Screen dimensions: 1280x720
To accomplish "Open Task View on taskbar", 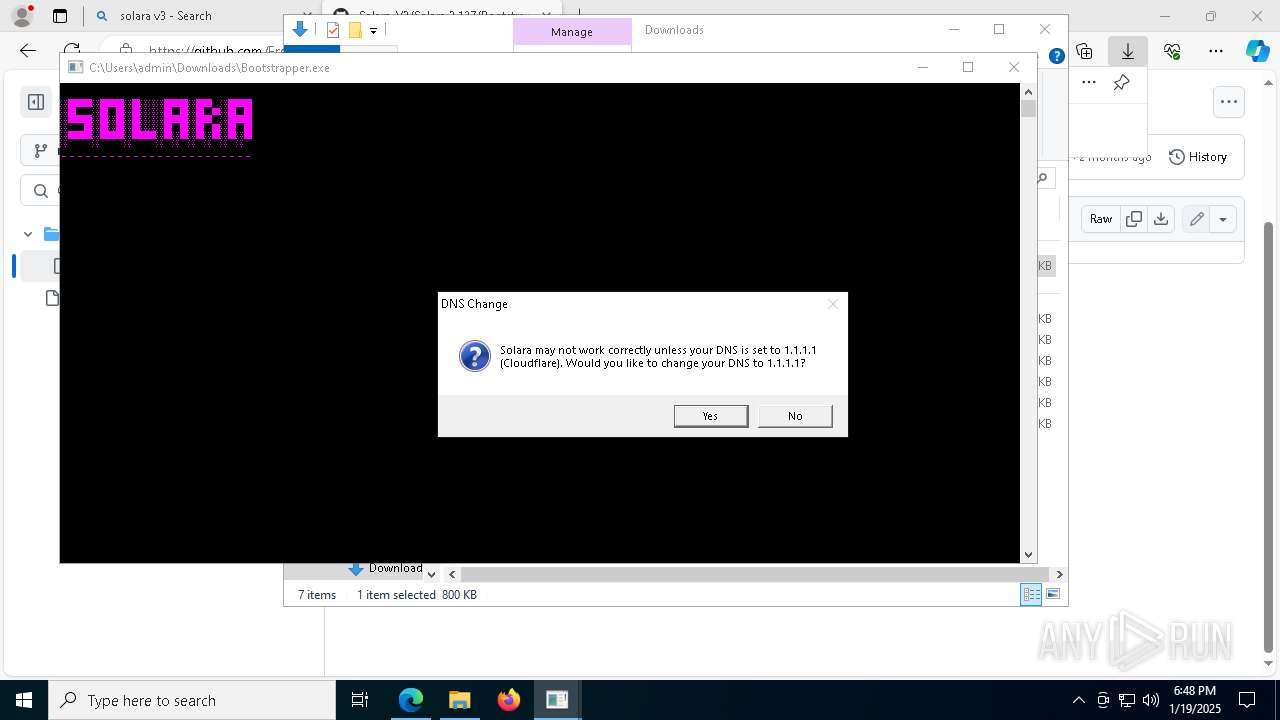I will point(360,700).
